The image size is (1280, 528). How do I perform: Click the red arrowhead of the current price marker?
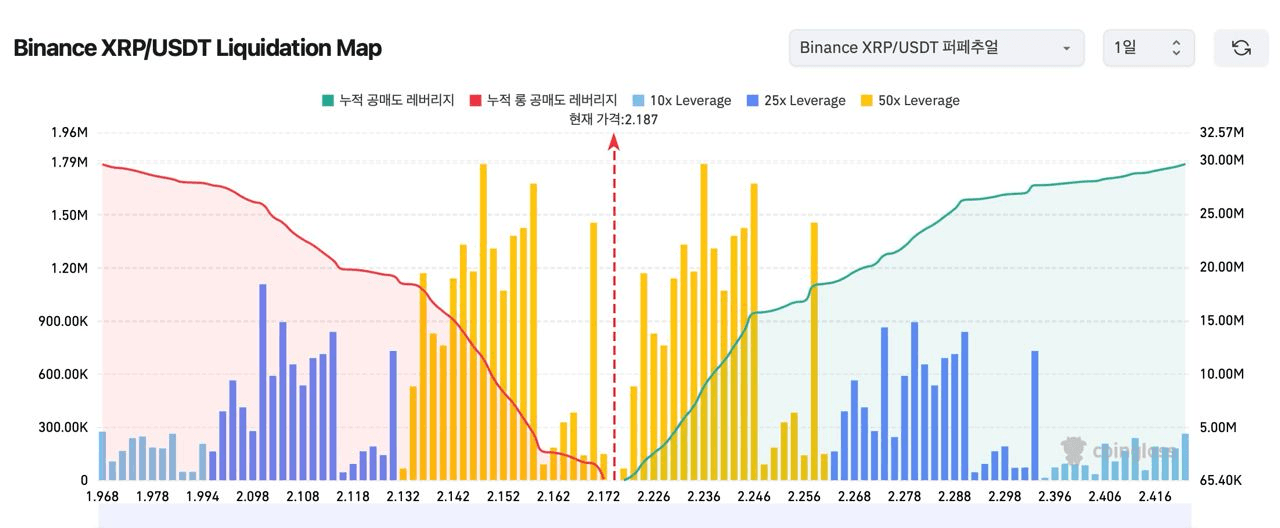tap(614, 142)
